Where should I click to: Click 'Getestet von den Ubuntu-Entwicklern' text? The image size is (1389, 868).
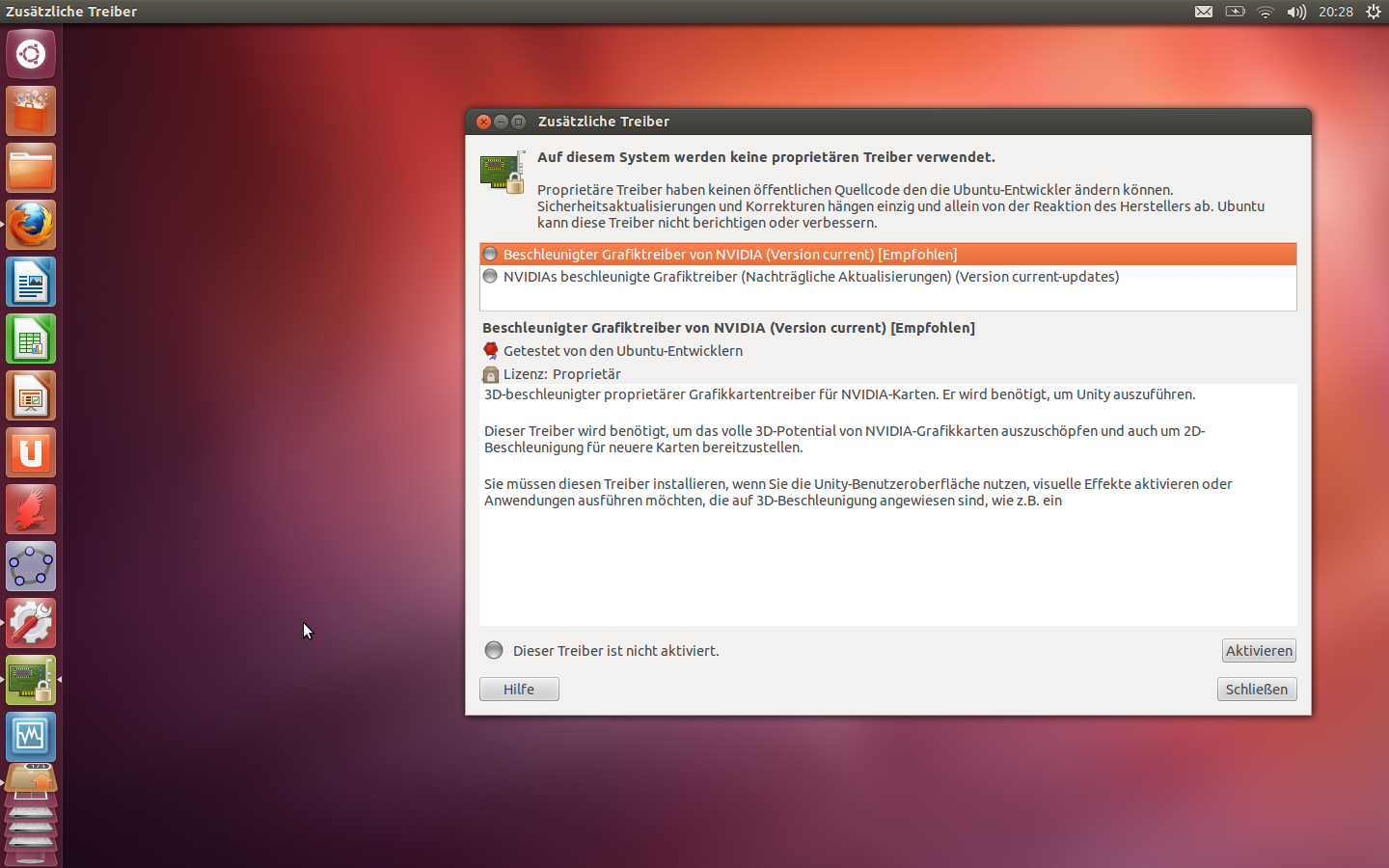pyautogui.click(x=623, y=351)
